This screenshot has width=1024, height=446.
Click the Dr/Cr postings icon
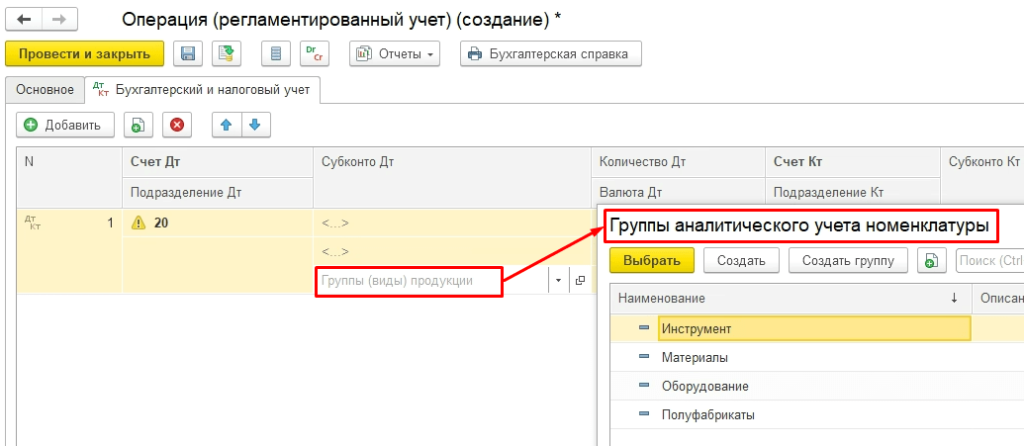tap(314, 54)
